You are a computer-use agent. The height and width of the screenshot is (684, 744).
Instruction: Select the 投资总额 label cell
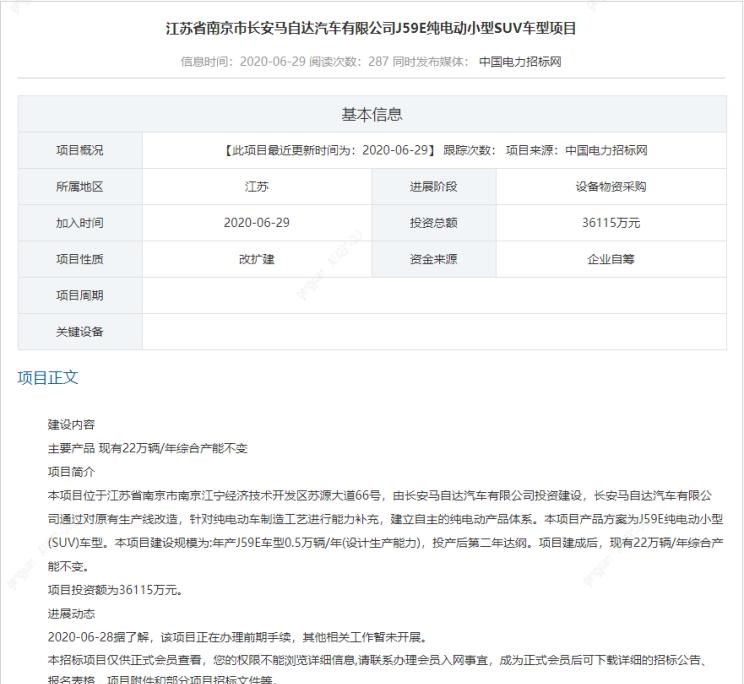434,223
